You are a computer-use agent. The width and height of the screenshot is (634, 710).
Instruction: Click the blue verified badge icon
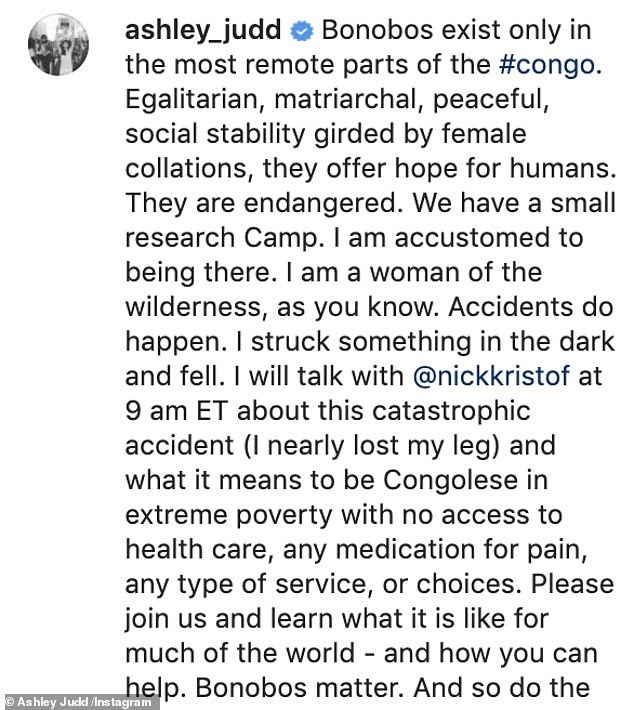click(x=299, y=33)
